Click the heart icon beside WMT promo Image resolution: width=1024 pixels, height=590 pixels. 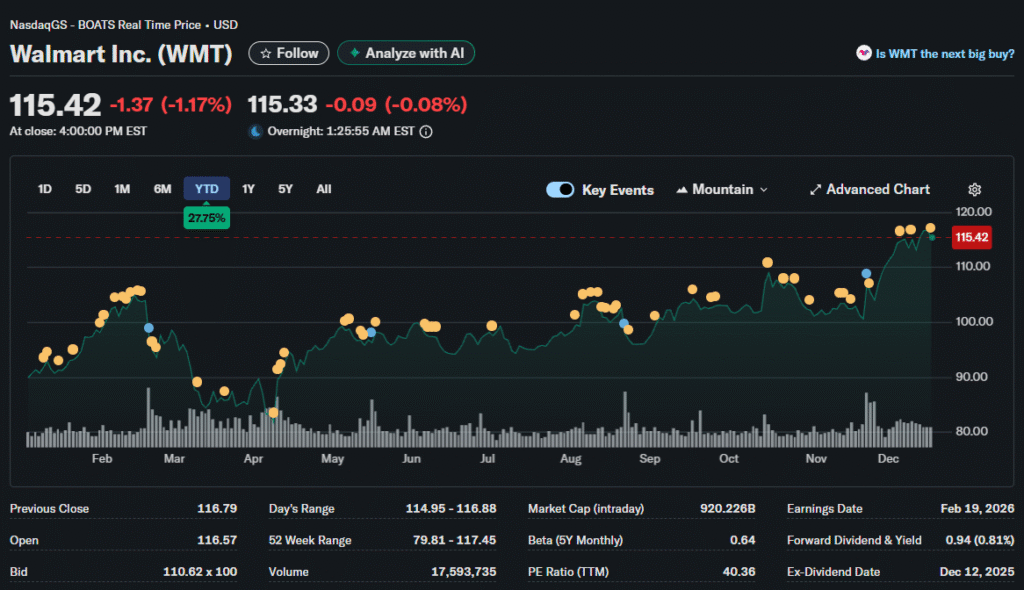(863, 54)
